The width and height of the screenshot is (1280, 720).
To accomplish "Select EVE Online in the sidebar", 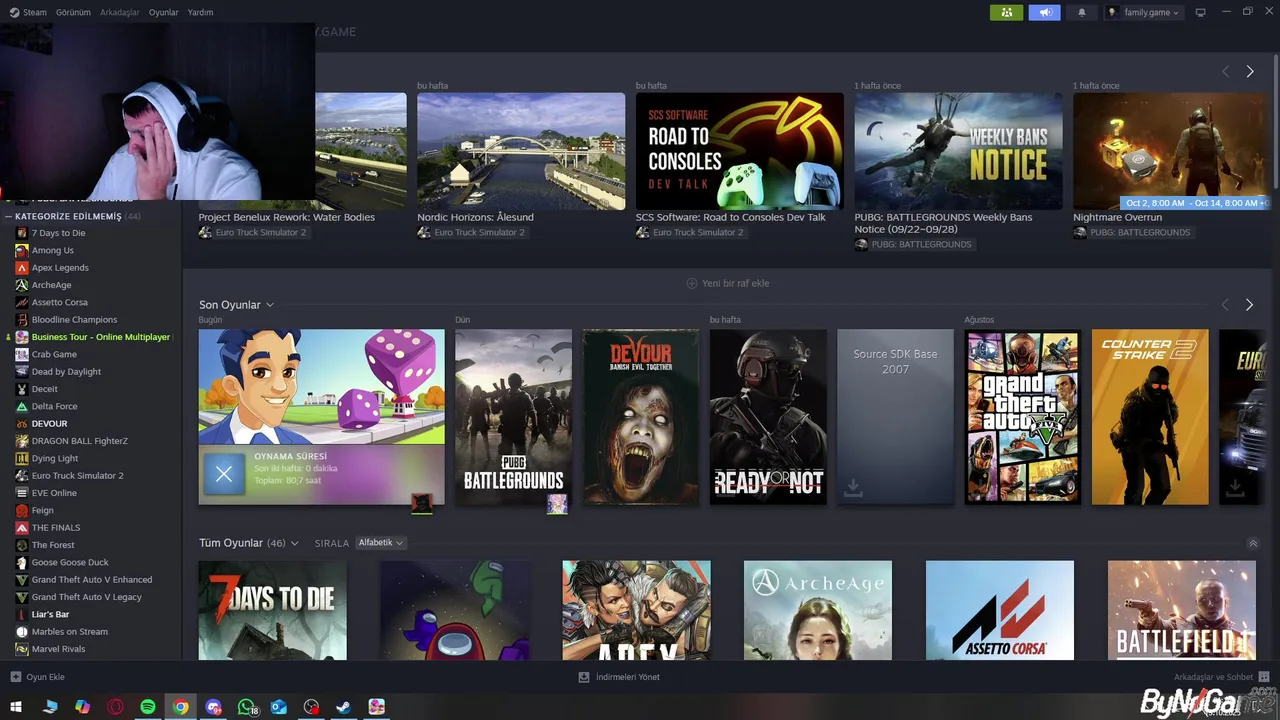I will click(54, 493).
